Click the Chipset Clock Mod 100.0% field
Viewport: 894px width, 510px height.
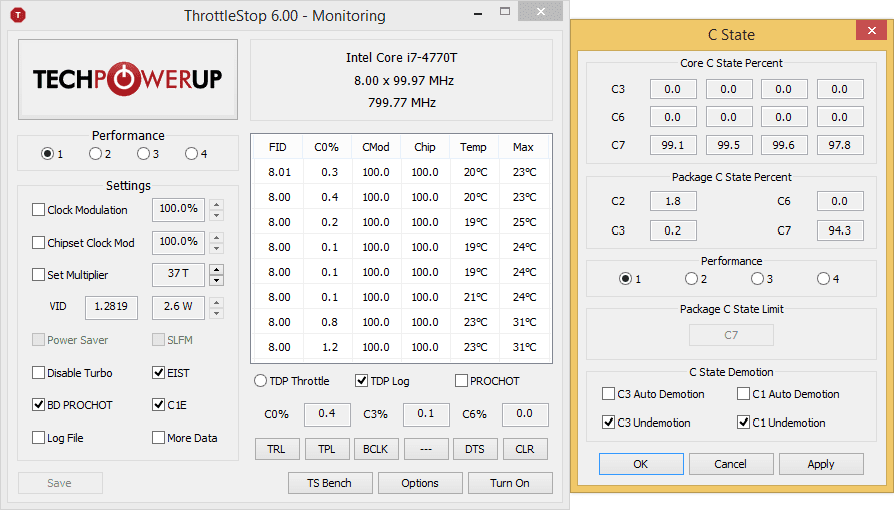(178, 242)
